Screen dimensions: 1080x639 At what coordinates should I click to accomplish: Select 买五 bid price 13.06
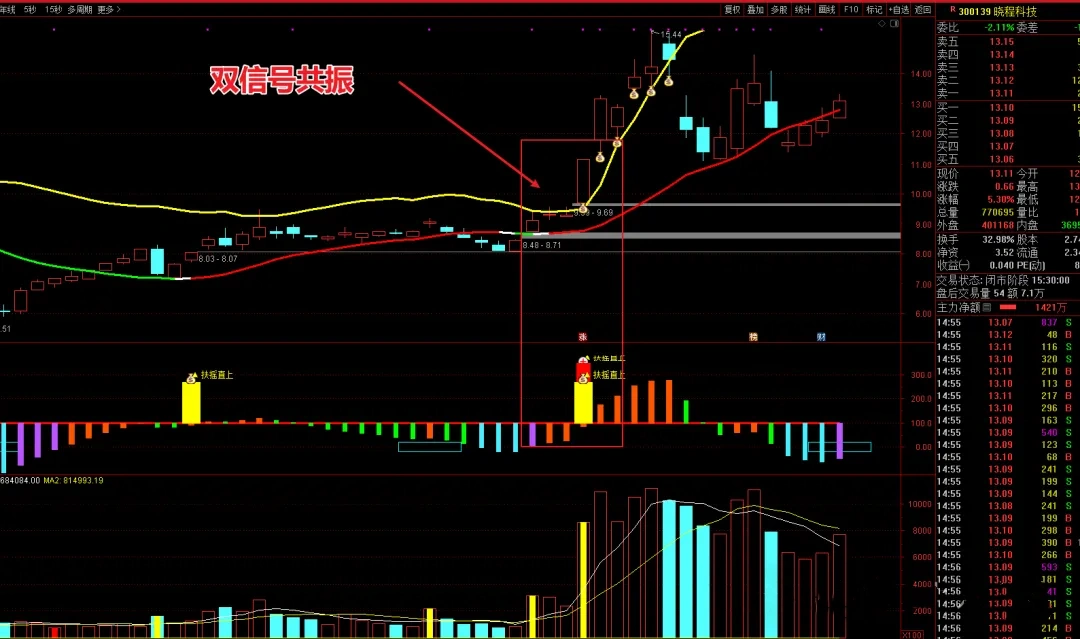1001,159
